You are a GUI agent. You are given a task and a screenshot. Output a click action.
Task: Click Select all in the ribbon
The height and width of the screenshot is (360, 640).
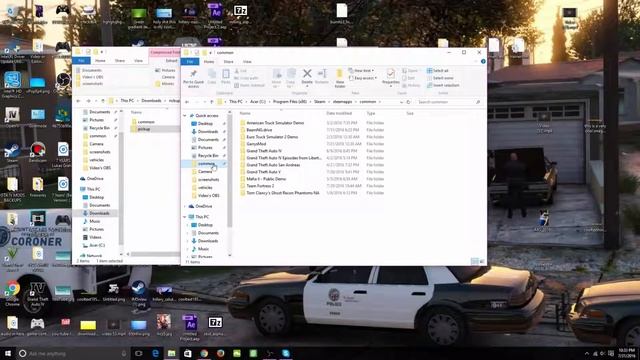438,71
